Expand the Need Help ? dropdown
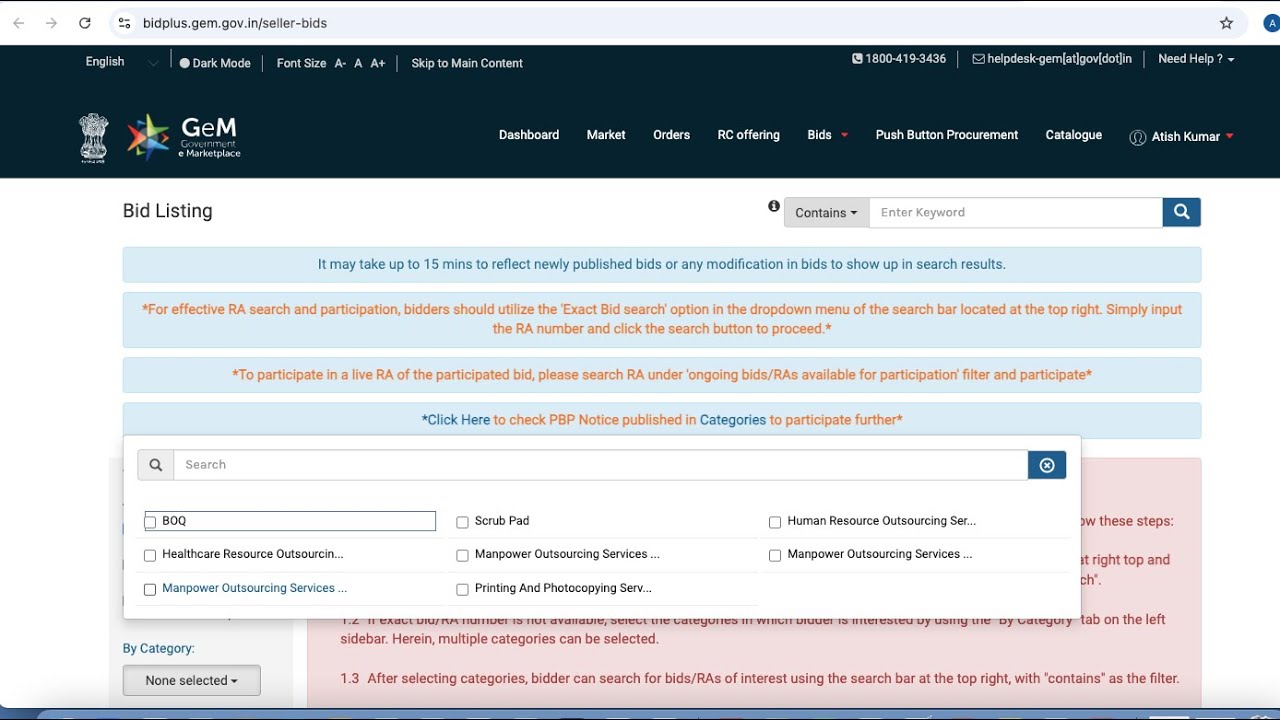The image size is (1280, 720). 1196,59
